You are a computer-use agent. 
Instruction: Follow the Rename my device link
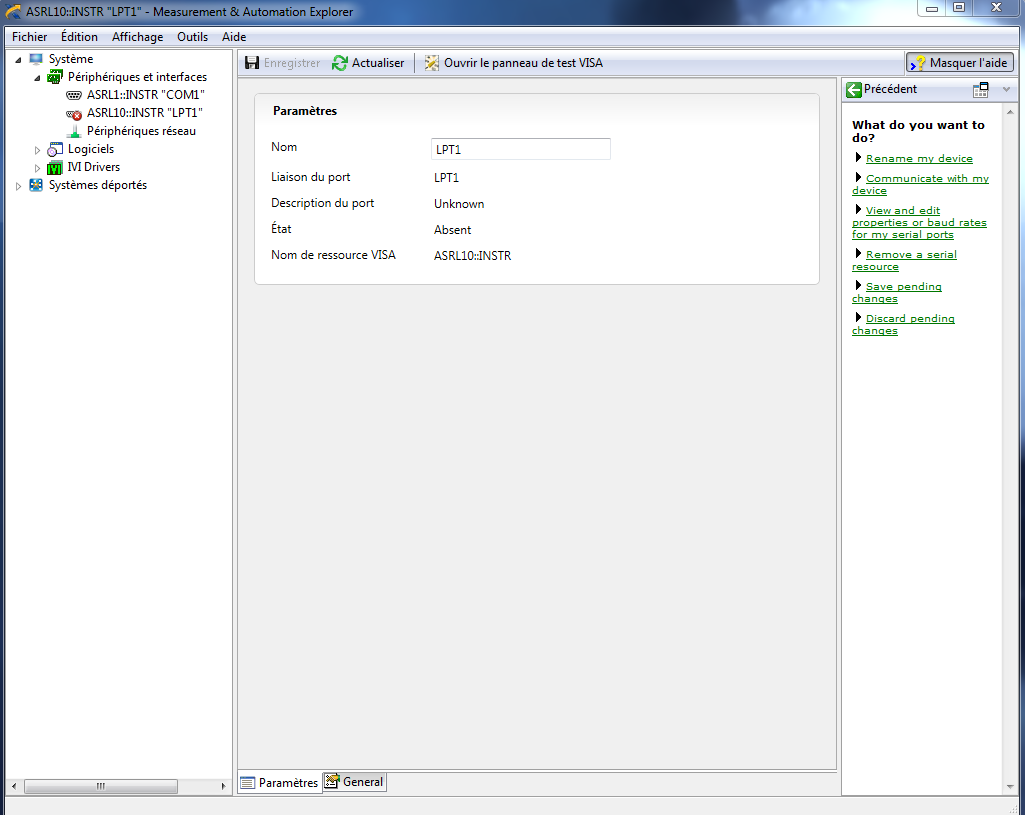(919, 158)
